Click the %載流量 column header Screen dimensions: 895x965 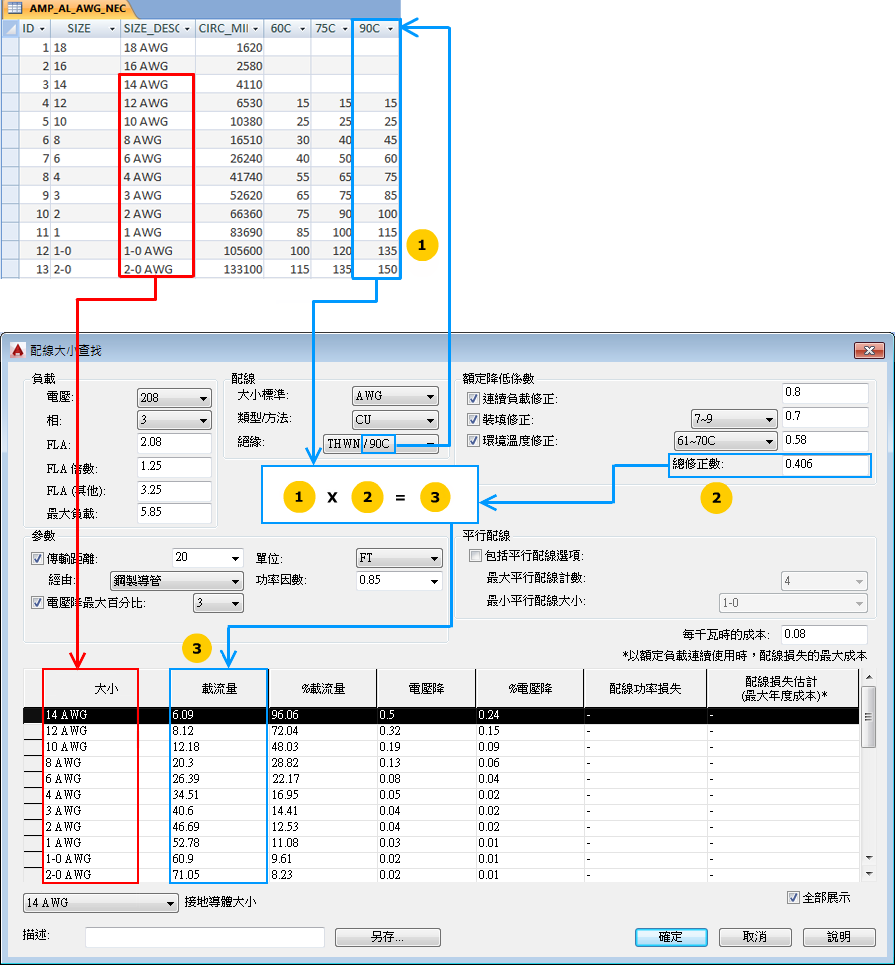323,689
